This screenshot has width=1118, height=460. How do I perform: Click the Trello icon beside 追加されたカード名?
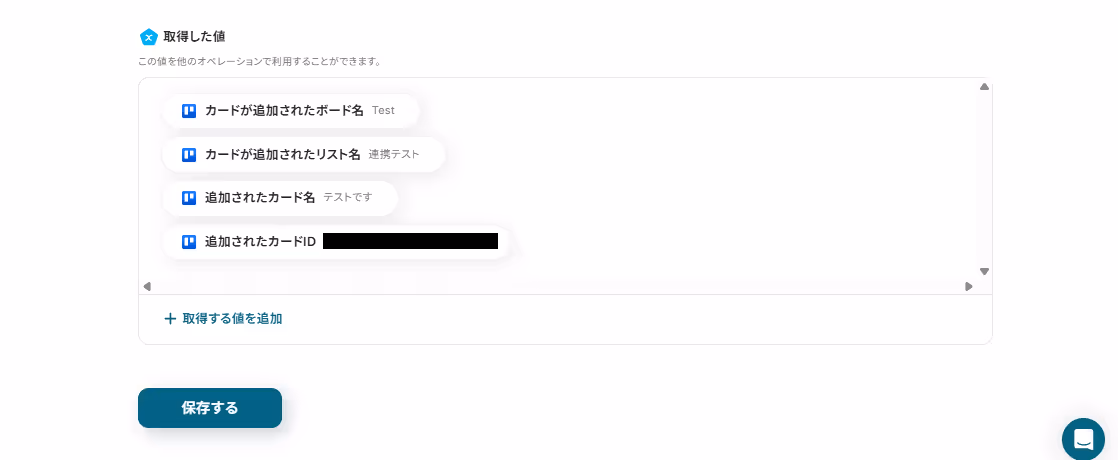(x=189, y=198)
